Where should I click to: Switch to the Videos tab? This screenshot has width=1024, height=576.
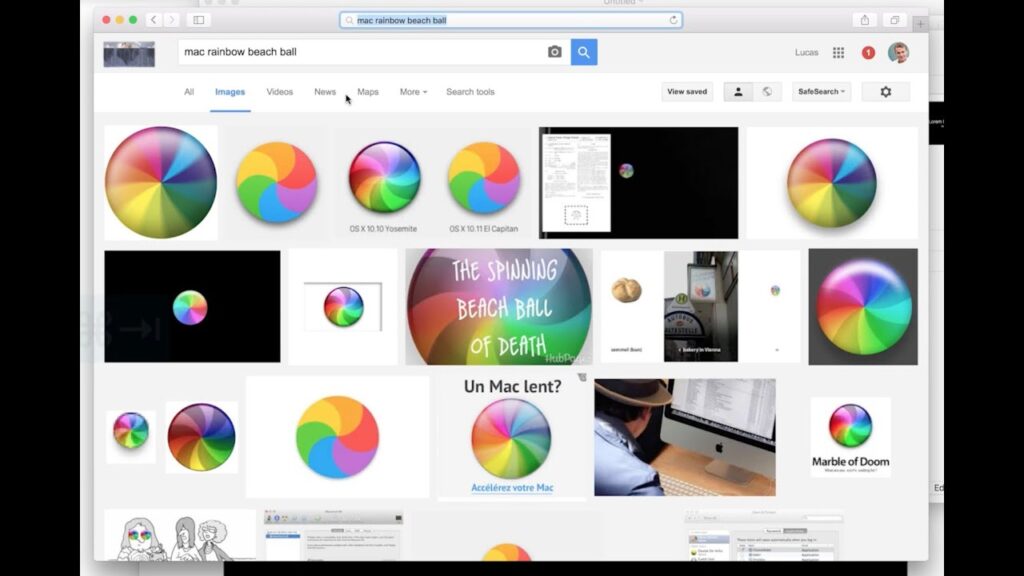tap(279, 91)
